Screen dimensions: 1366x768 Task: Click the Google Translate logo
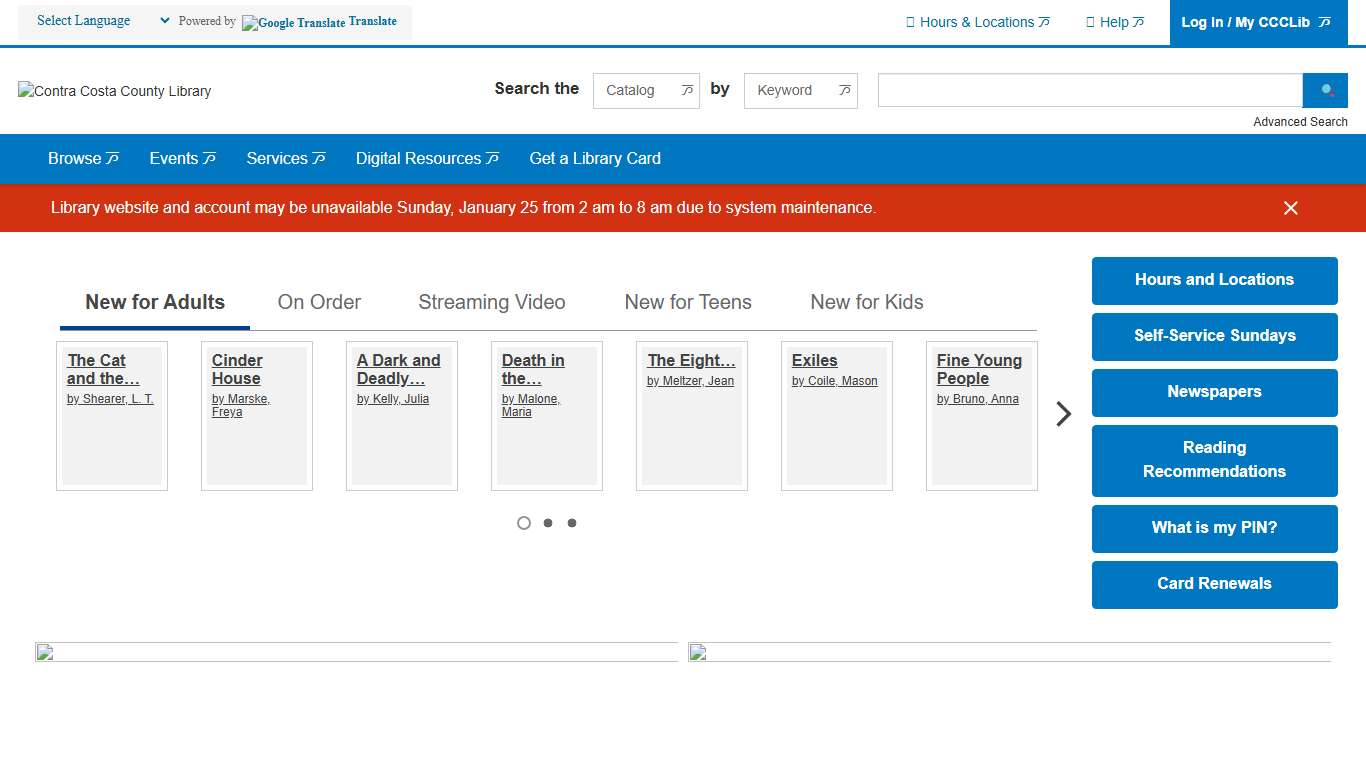click(x=294, y=23)
